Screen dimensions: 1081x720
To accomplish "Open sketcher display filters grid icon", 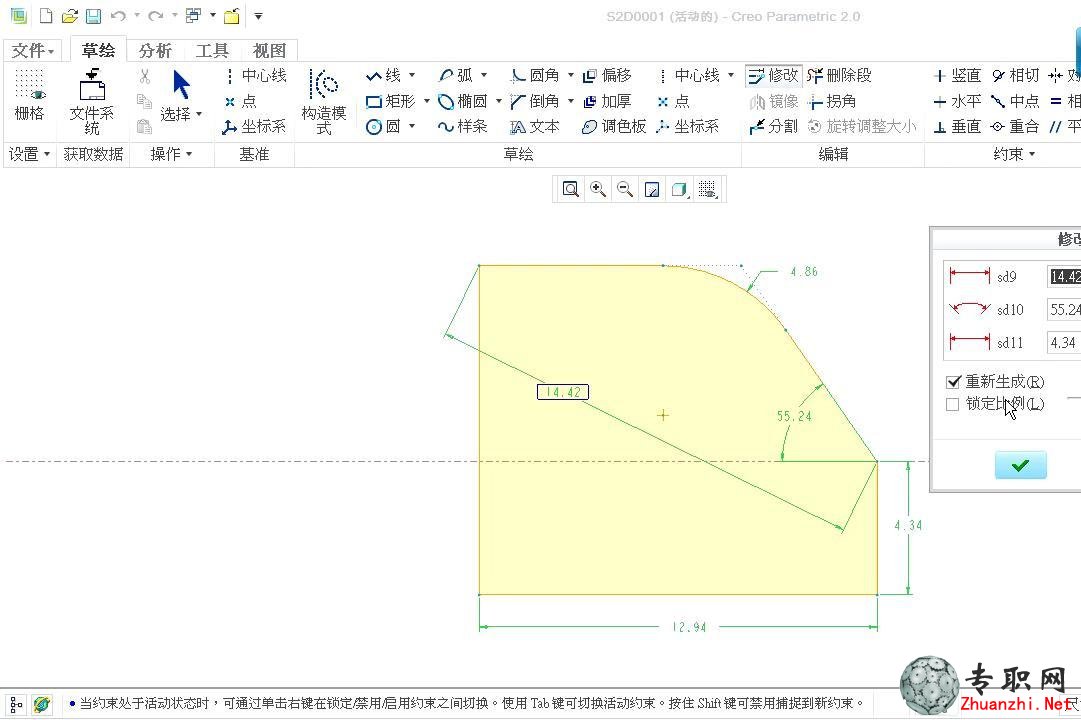I will [x=707, y=189].
